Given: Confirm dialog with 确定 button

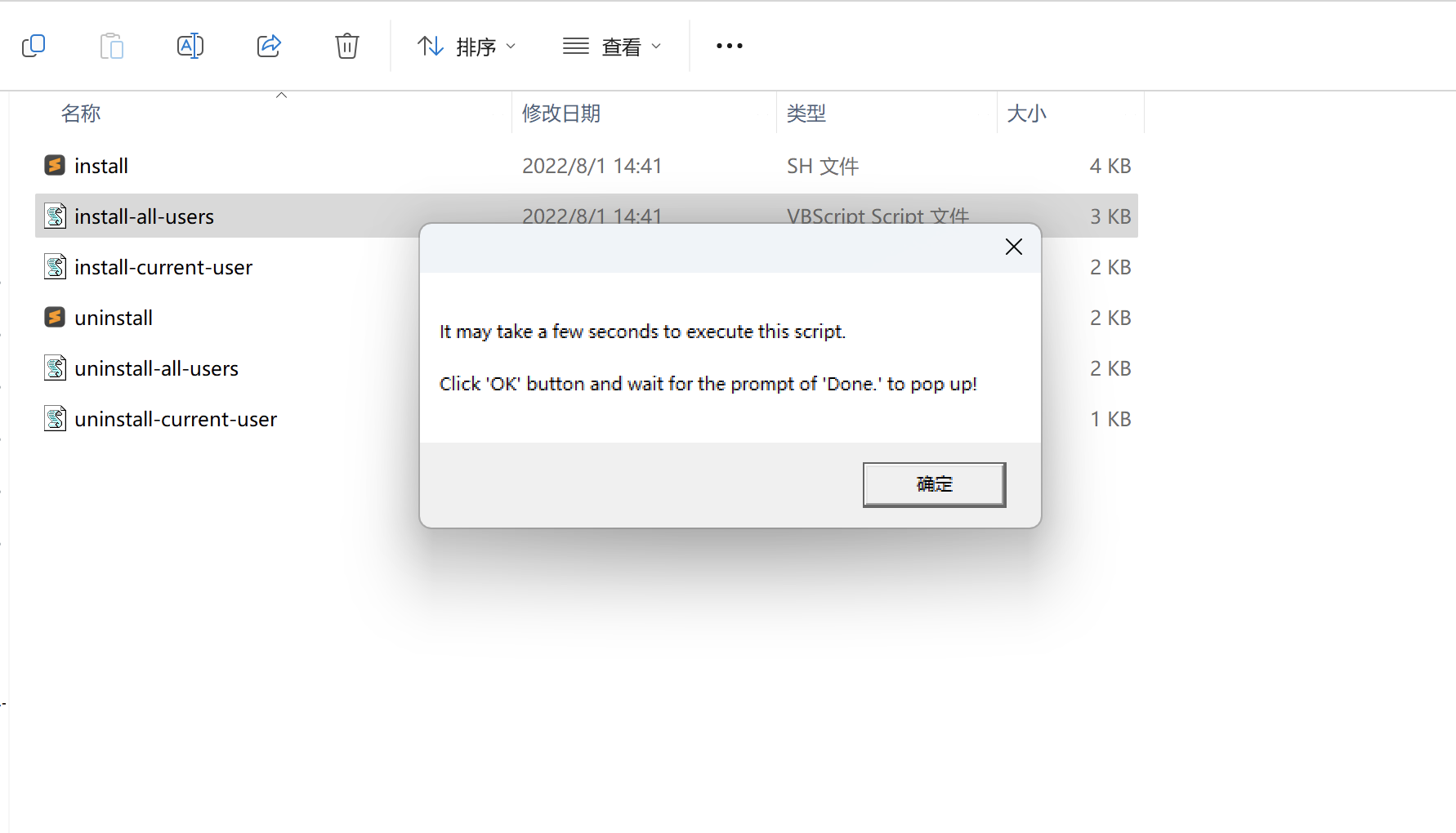Looking at the screenshot, I should tap(934, 484).
